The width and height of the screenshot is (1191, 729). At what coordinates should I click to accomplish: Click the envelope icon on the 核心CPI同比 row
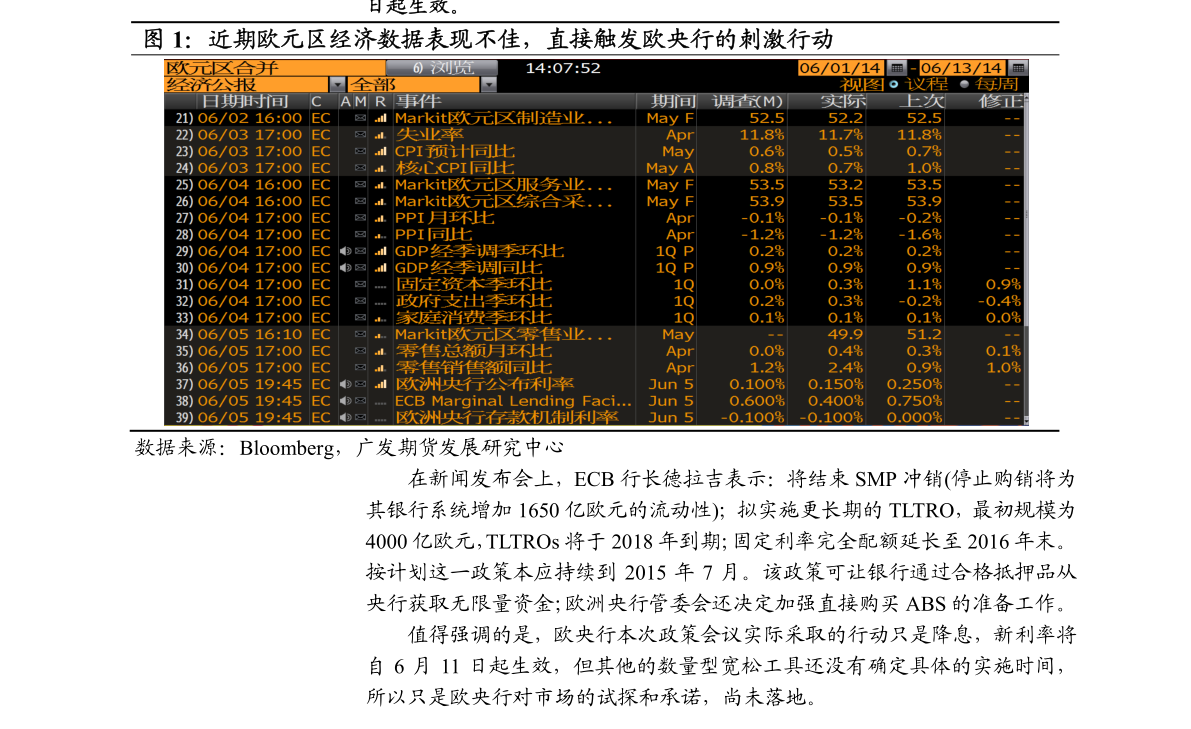coord(361,169)
